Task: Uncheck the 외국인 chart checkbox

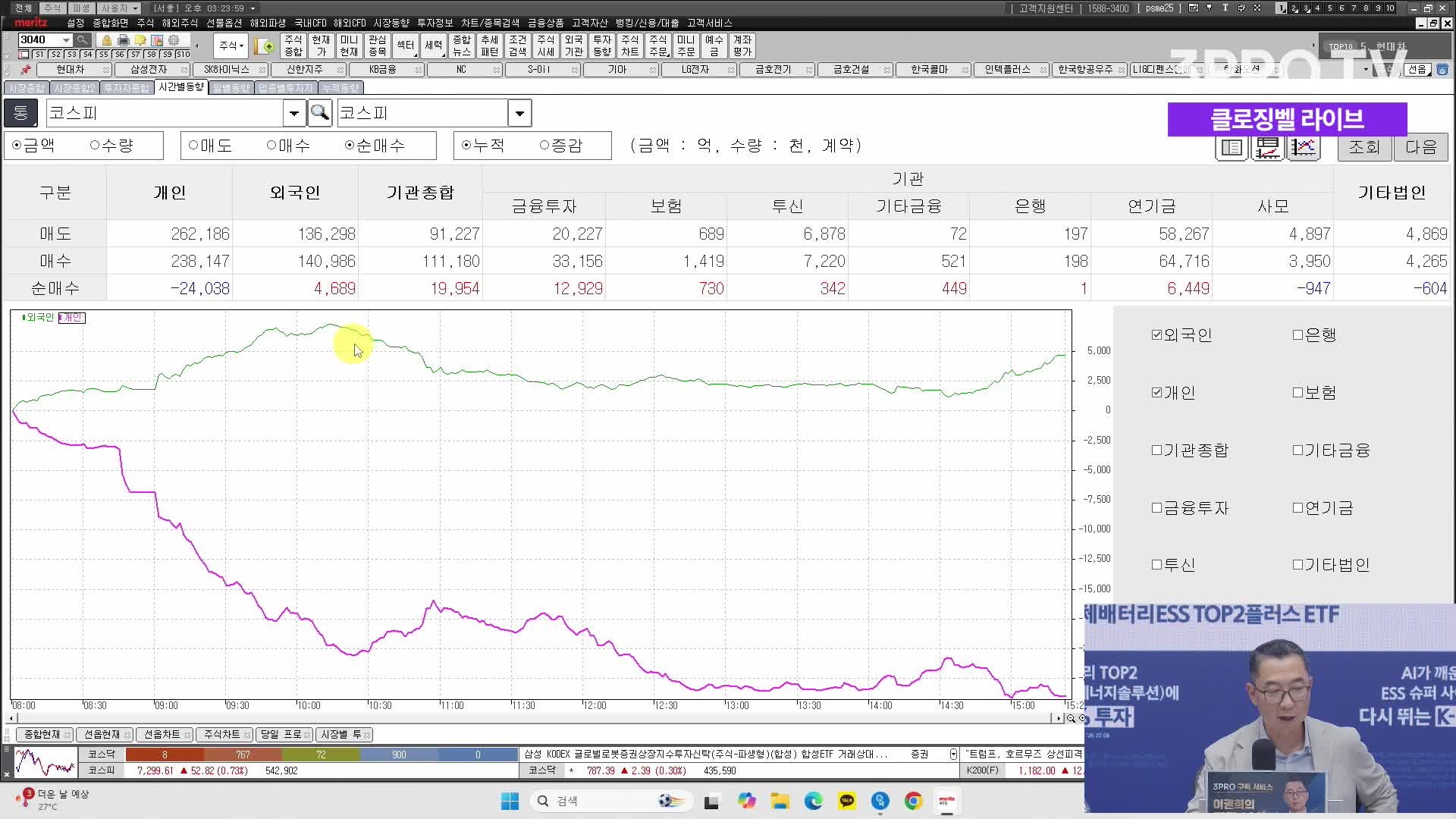Action: point(1156,335)
